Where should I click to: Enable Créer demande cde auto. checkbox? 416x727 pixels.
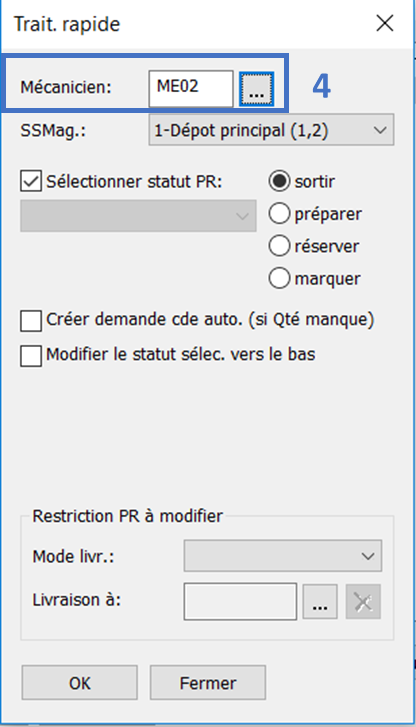pyautogui.click(x=31, y=321)
